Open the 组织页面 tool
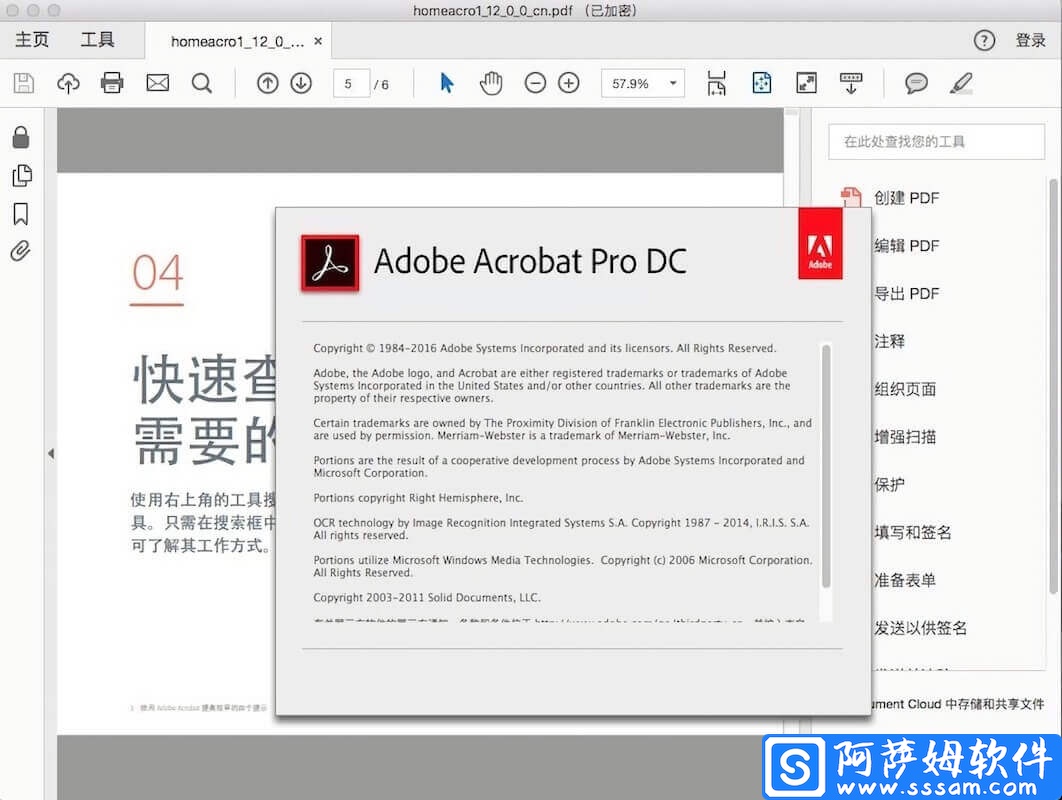 [905, 389]
